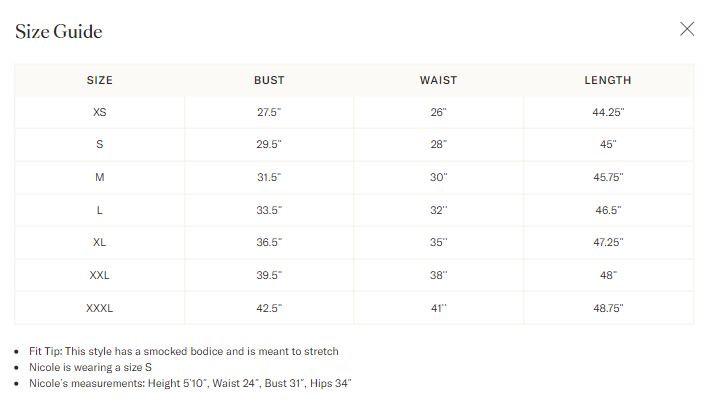This screenshot has width=706, height=404.
Task: Close the Size Guide dialog
Action: [x=687, y=29]
